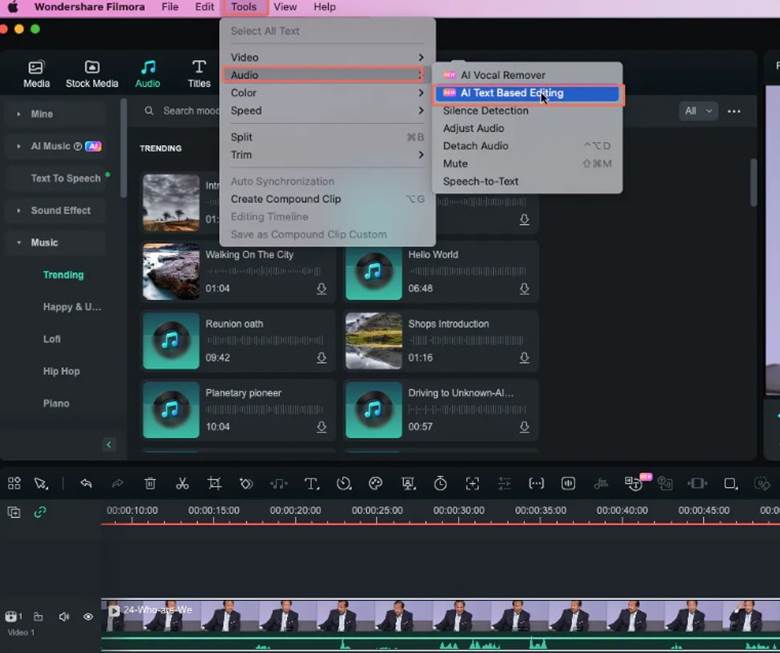Collapse the sidebar panel arrow

(x=109, y=444)
